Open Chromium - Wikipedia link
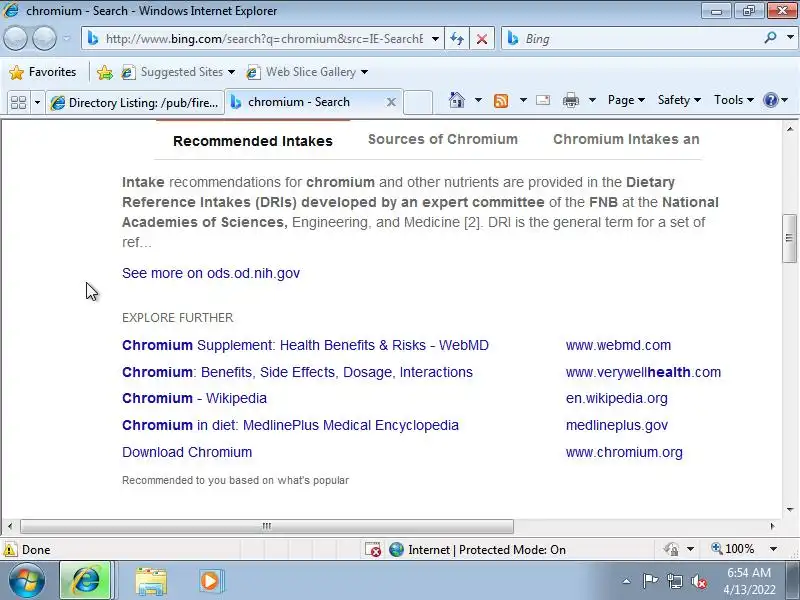Viewport: 800px width, 600px height. [194, 398]
